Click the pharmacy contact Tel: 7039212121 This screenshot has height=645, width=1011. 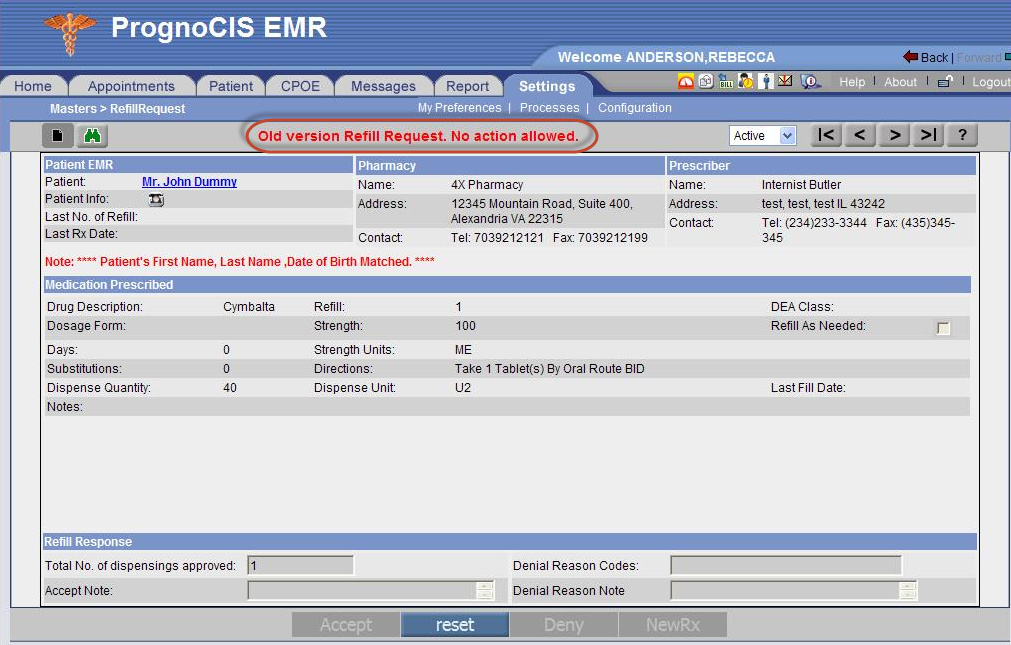pos(497,238)
